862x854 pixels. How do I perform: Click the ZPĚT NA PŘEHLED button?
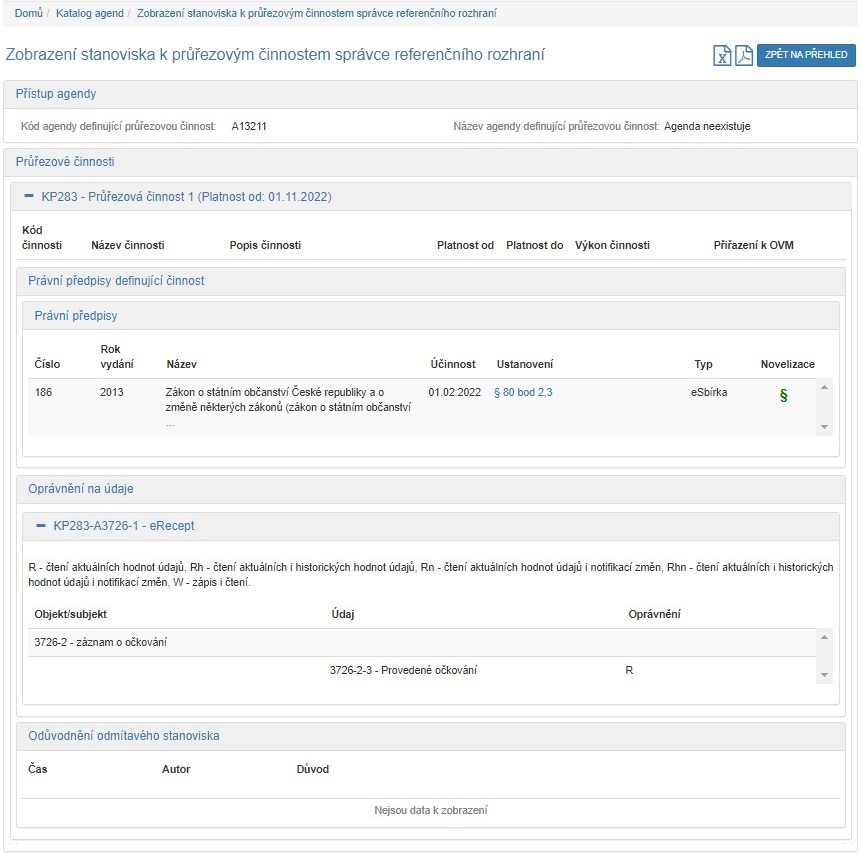[x=806, y=55]
